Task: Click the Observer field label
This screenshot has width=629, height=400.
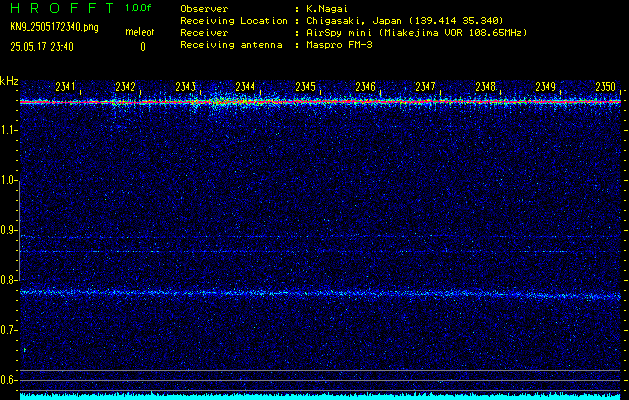Action: pyautogui.click(x=204, y=8)
